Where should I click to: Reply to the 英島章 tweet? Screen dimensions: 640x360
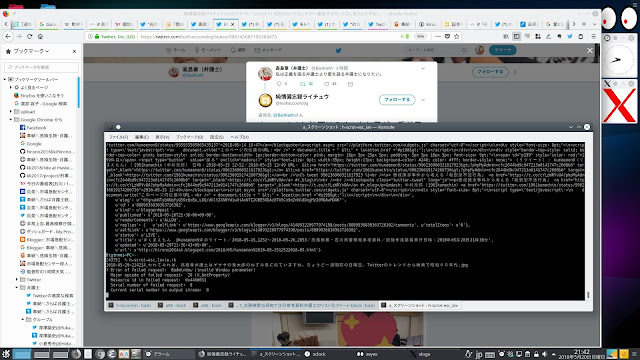[x=279, y=84]
